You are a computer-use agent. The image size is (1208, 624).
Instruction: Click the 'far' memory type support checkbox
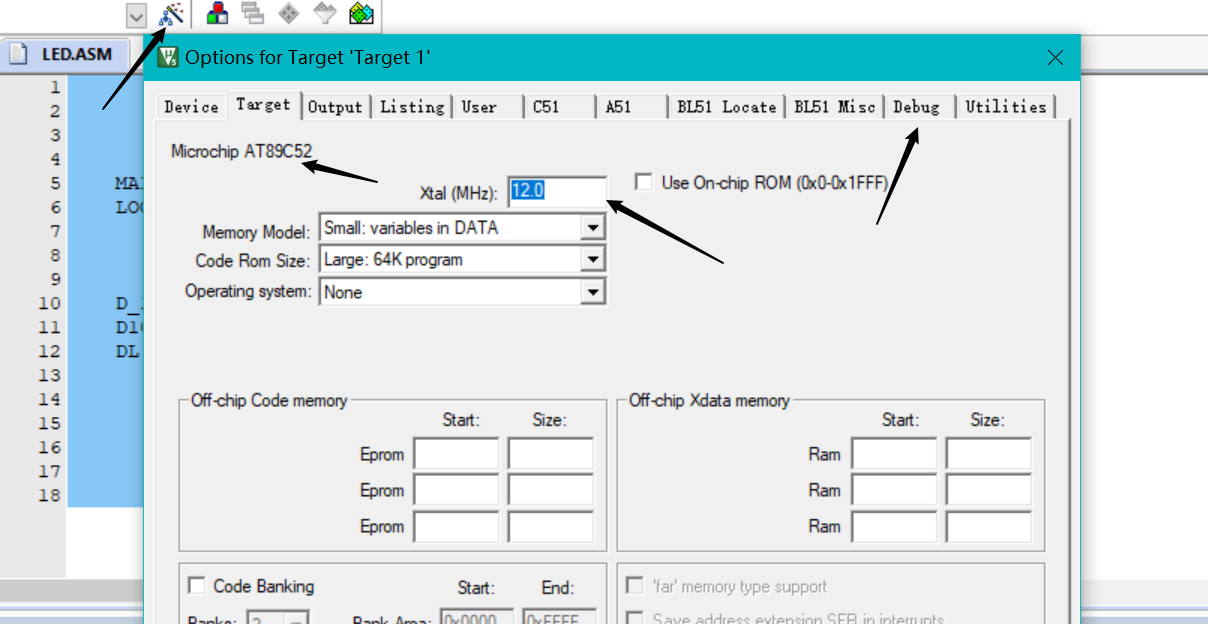point(635,586)
